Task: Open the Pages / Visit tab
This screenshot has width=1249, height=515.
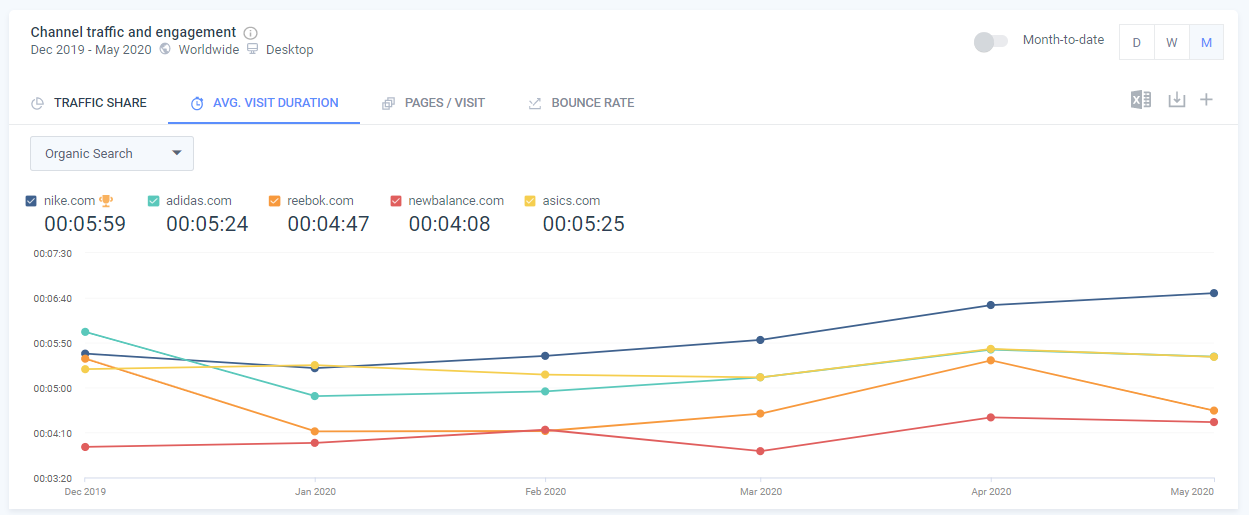Action: 433,103
